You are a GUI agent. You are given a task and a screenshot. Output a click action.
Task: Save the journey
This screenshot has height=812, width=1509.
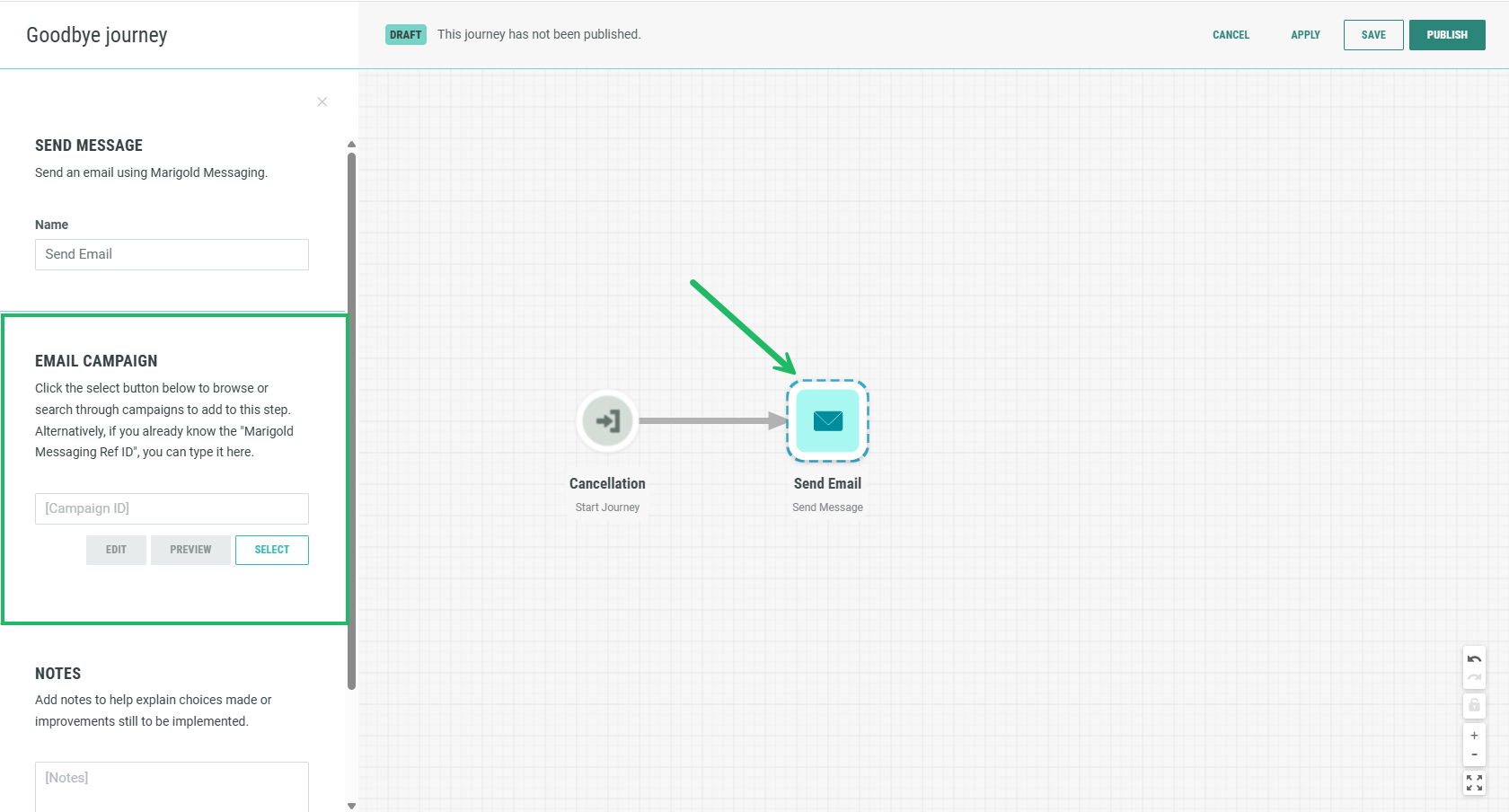(1372, 35)
